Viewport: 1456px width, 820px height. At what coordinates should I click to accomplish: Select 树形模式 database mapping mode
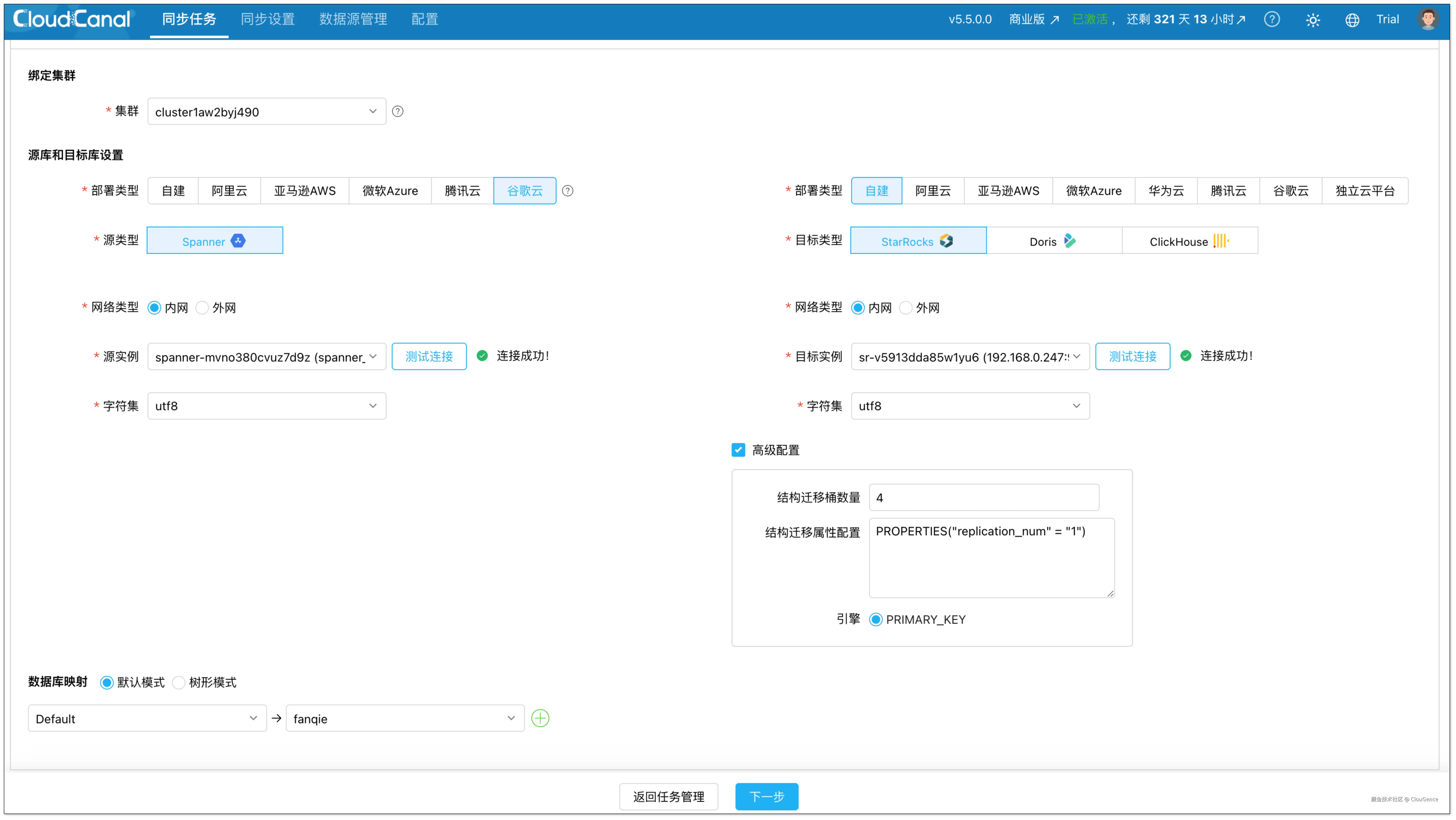179,682
